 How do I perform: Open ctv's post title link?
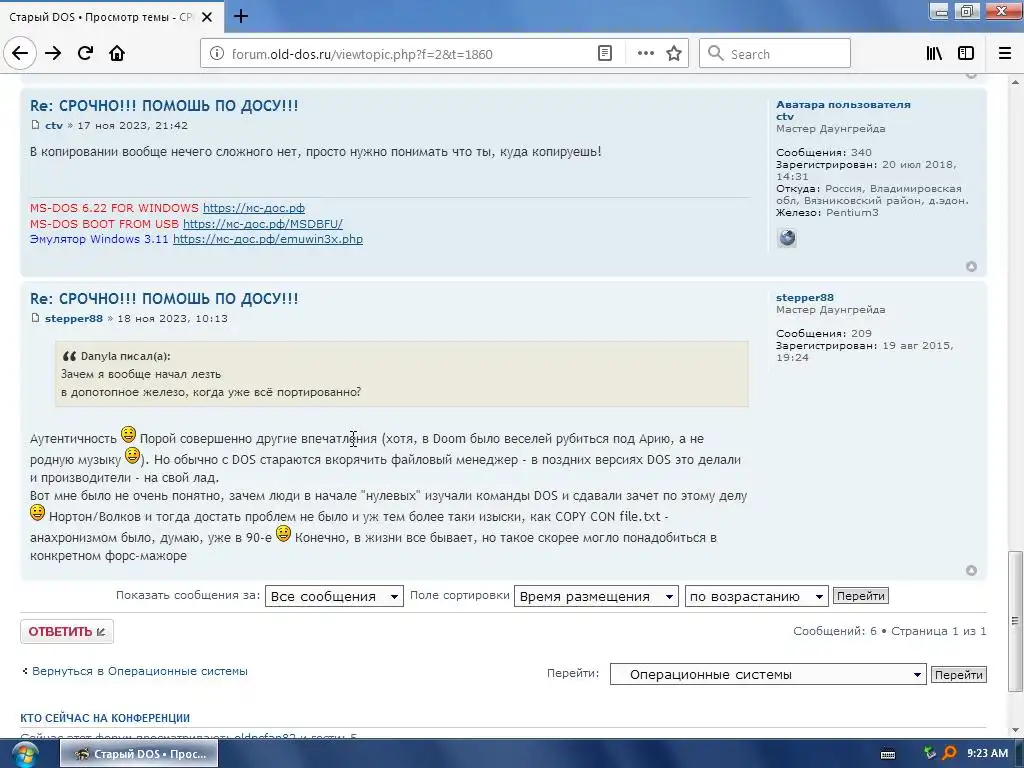coord(164,106)
